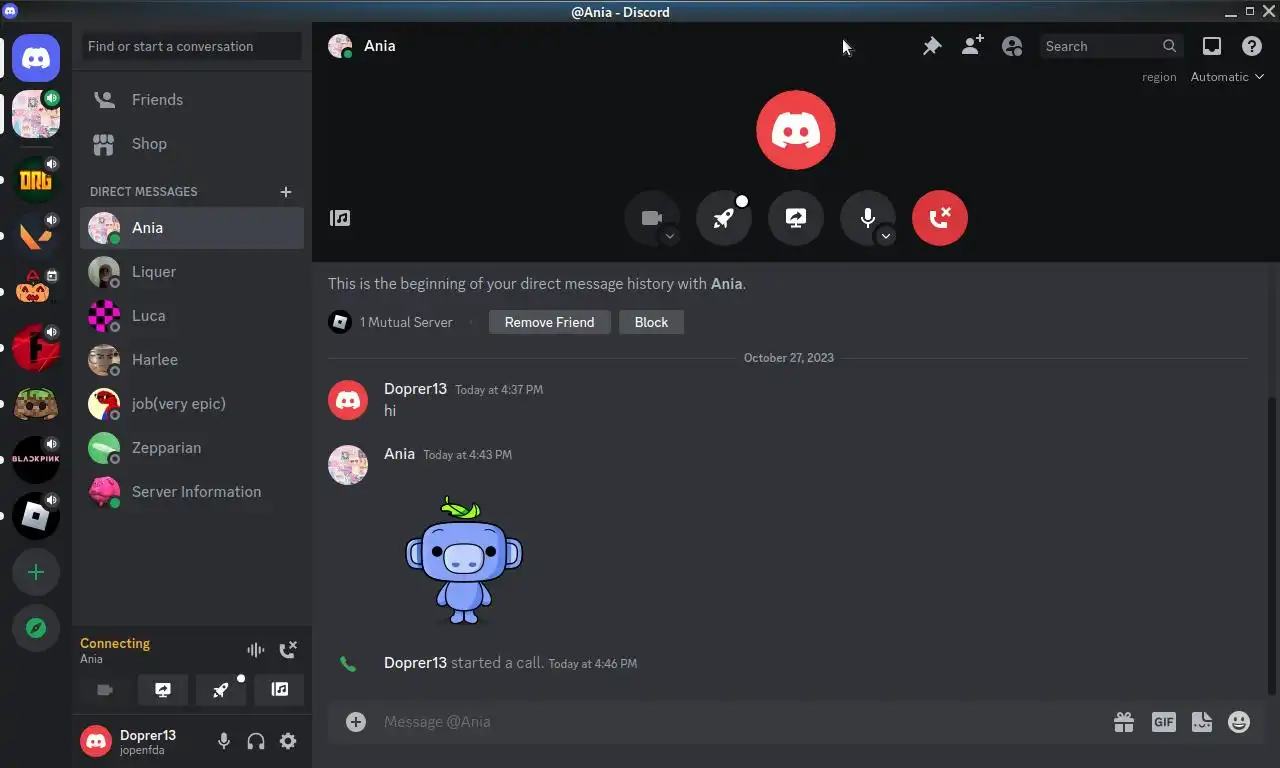Image resolution: width=1280 pixels, height=768 pixels.
Task: Click Ania username in message
Action: [399, 453]
